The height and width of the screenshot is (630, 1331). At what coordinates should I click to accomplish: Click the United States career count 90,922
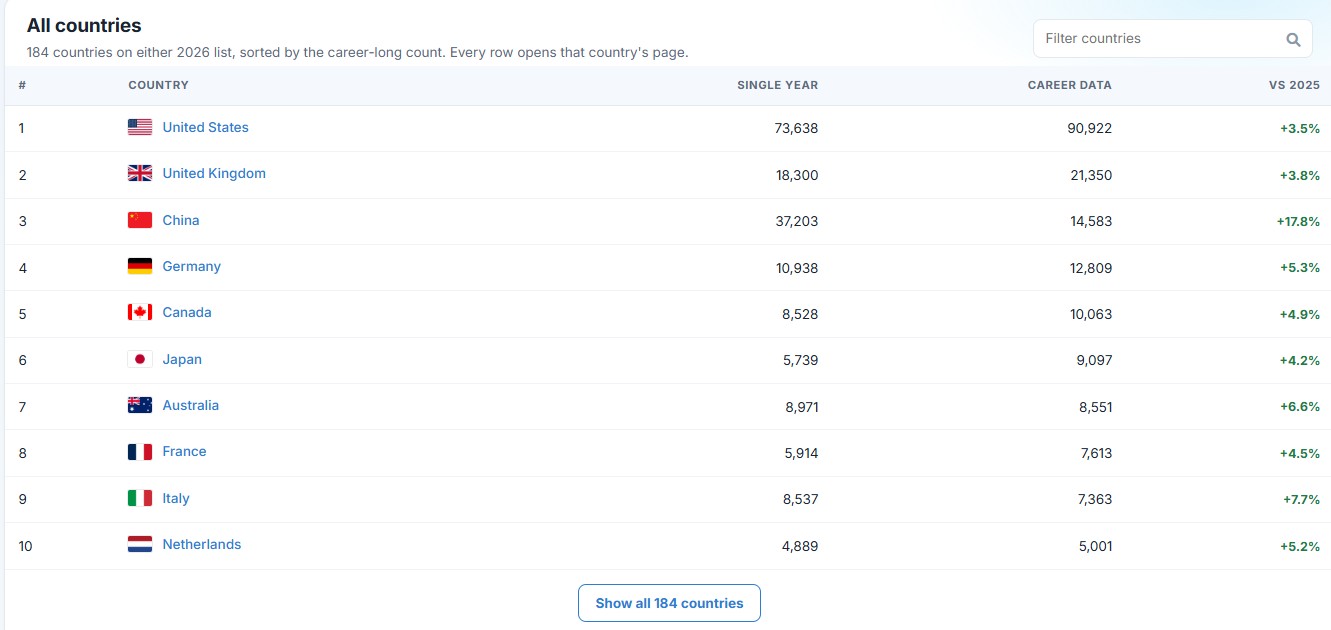pyautogui.click(x=1090, y=128)
